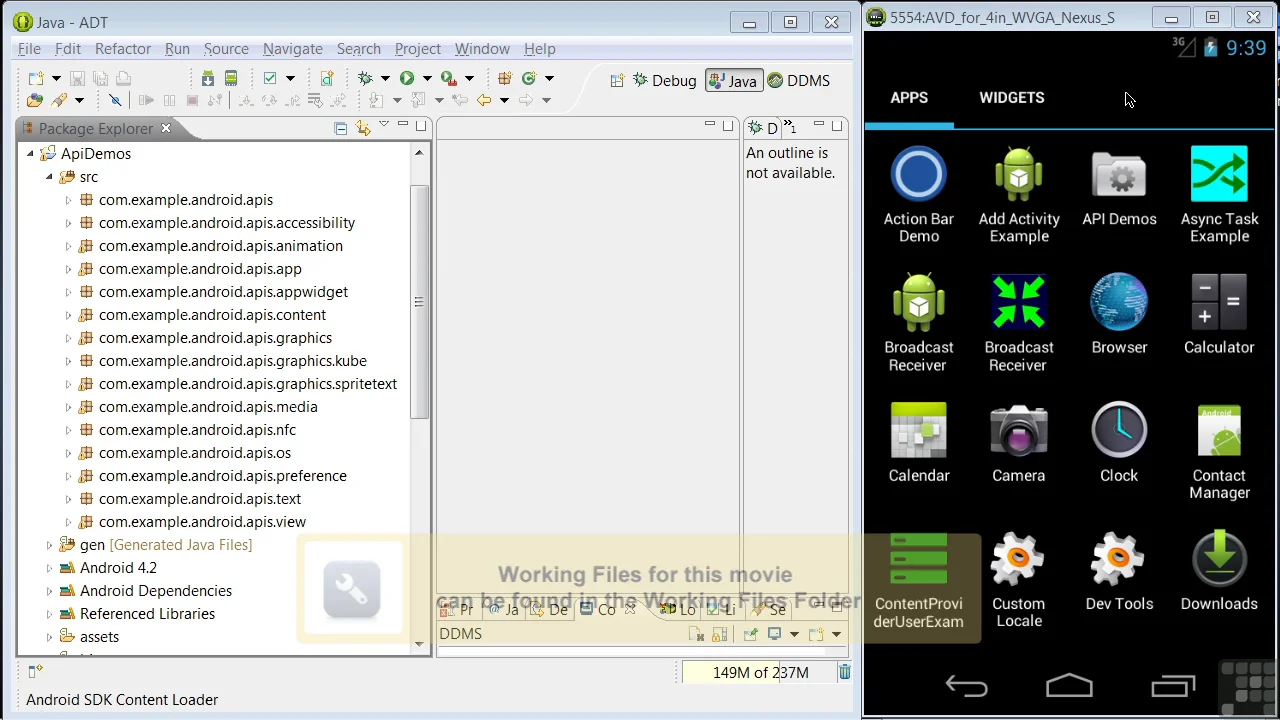The image size is (1280, 720).
Task: Switch to the Debug perspective
Action: tap(664, 81)
